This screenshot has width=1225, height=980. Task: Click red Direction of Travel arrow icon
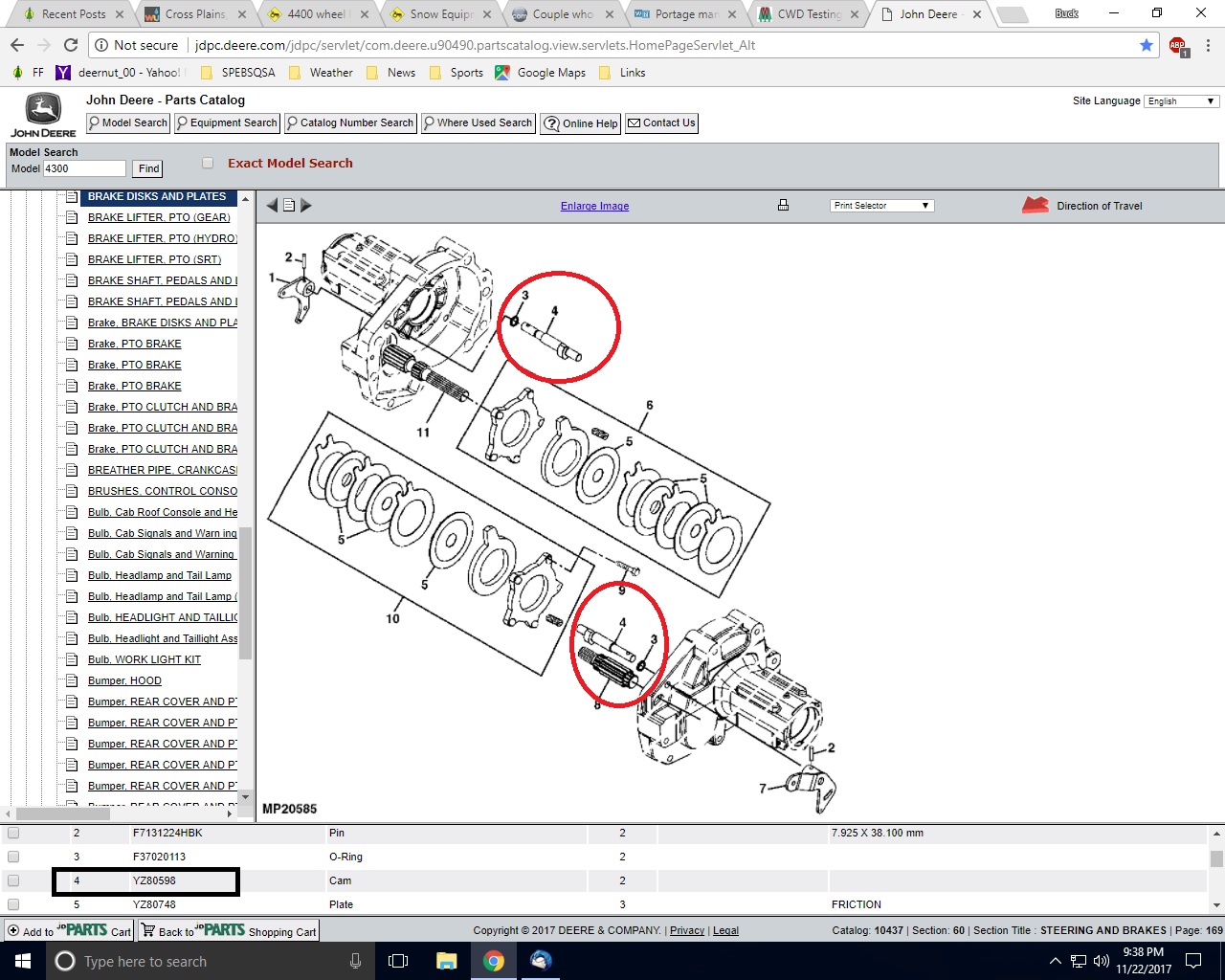[1036, 205]
